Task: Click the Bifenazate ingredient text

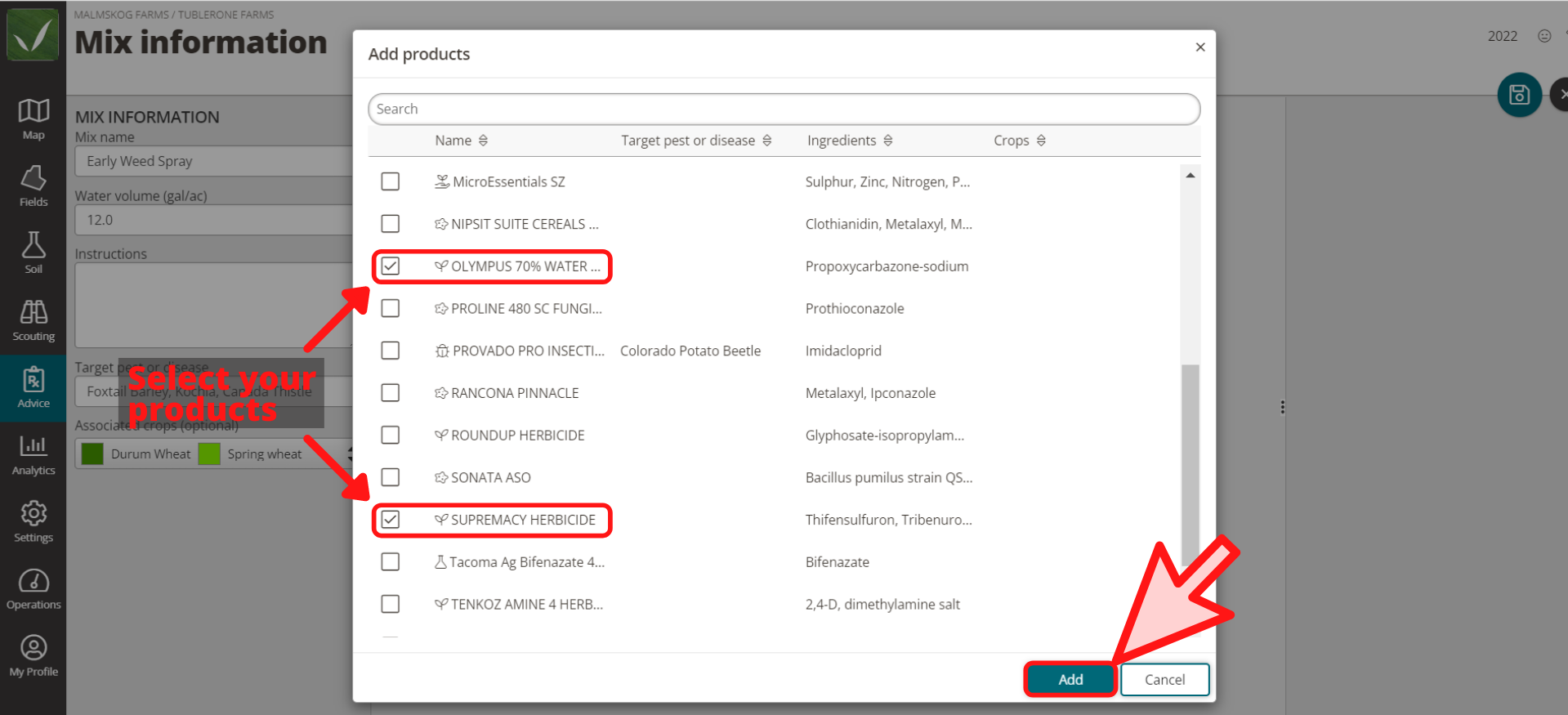Action: click(838, 562)
